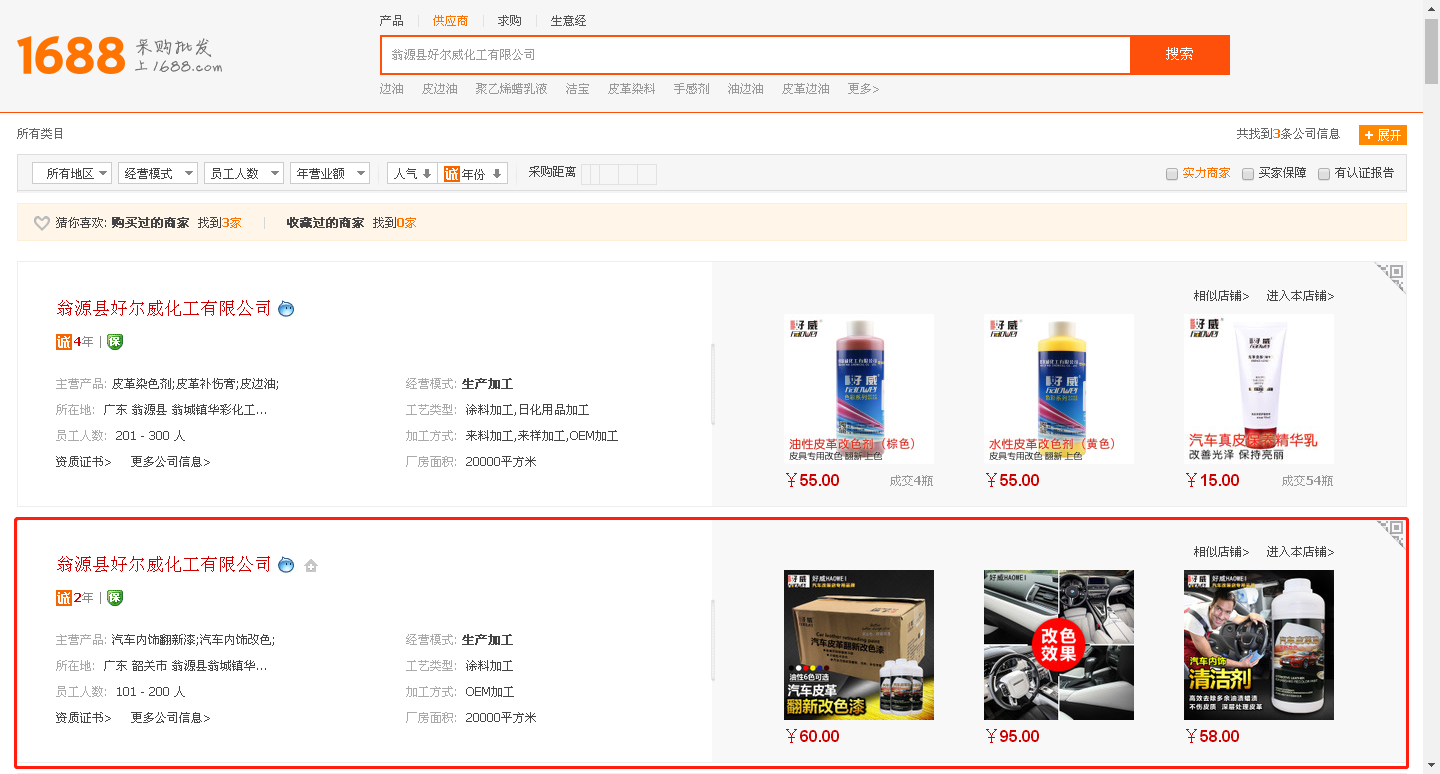Viewport: 1440px width, 774px height.
Task: Click the house icon beside the 2年 company name
Action: [311, 566]
